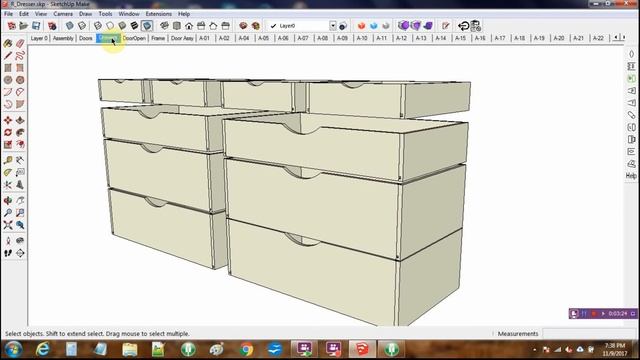
Task: Select the Eraser tool
Action: pyautogui.click(x=20, y=43)
